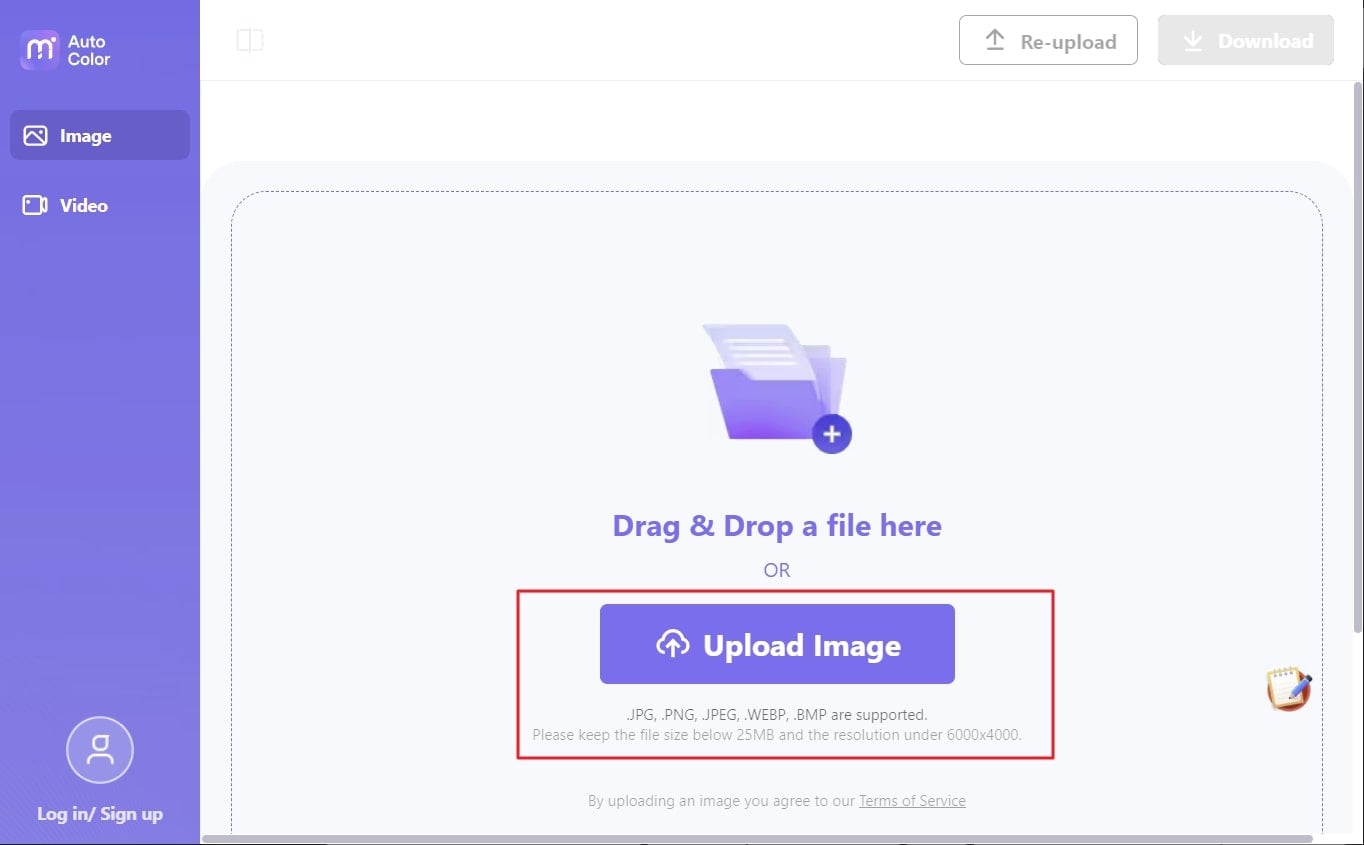Click the user profile avatar icon
The height and width of the screenshot is (845, 1364).
(x=99, y=750)
